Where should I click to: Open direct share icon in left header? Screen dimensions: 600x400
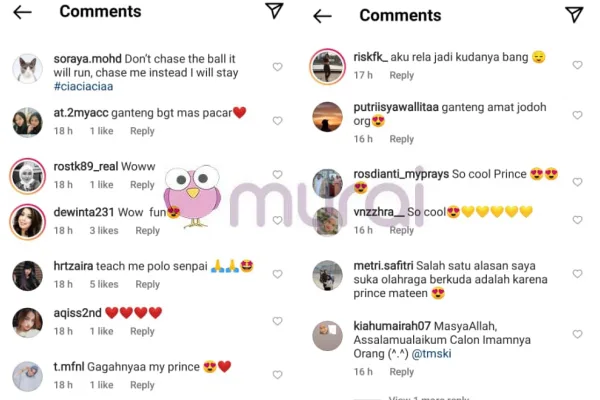point(274,11)
